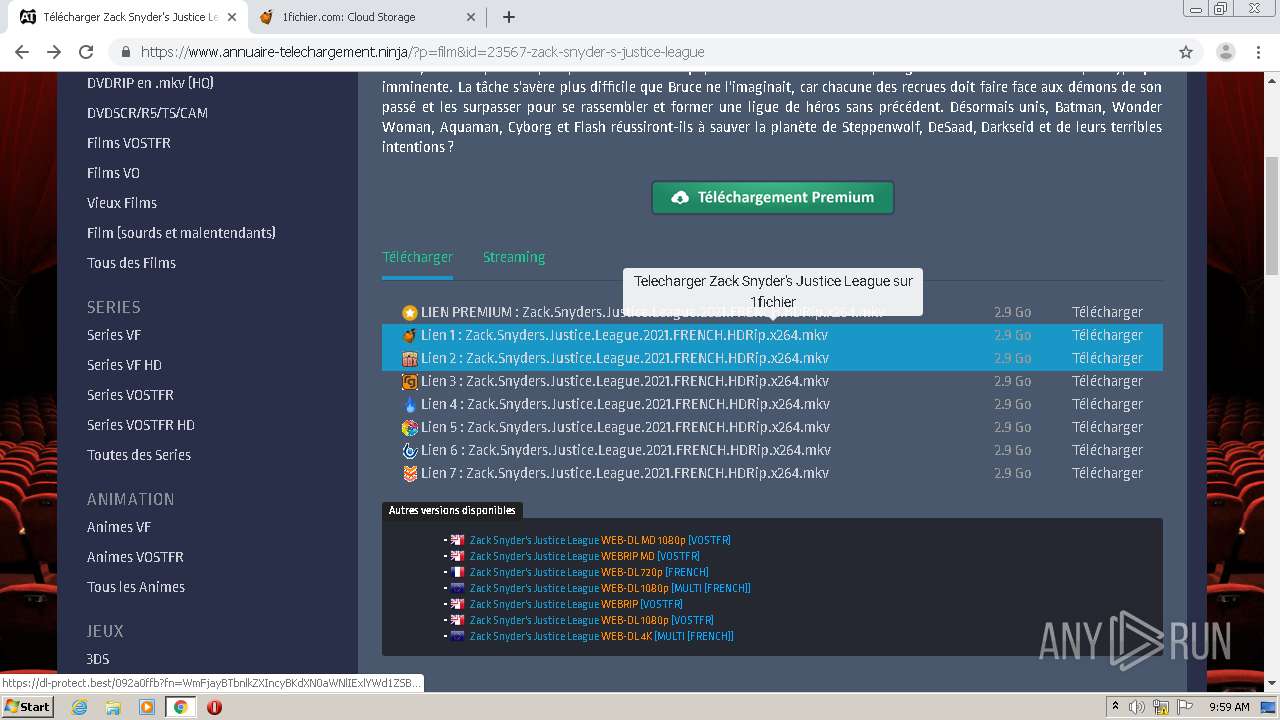1280x720 pixels.
Task: Open the media player taskbar icon
Action: pyautogui.click(x=147, y=707)
